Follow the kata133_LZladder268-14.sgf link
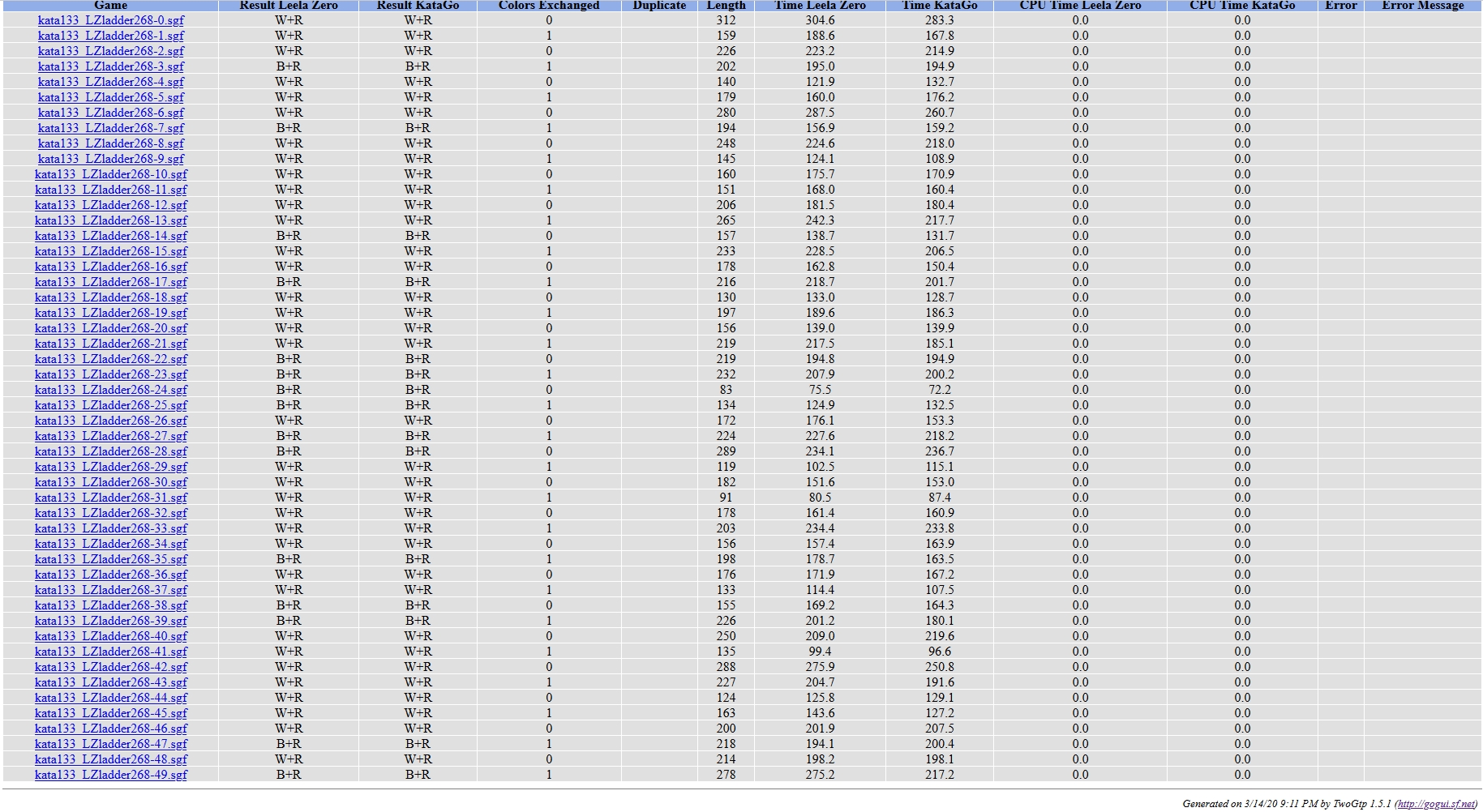 click(x=110, y=236)
